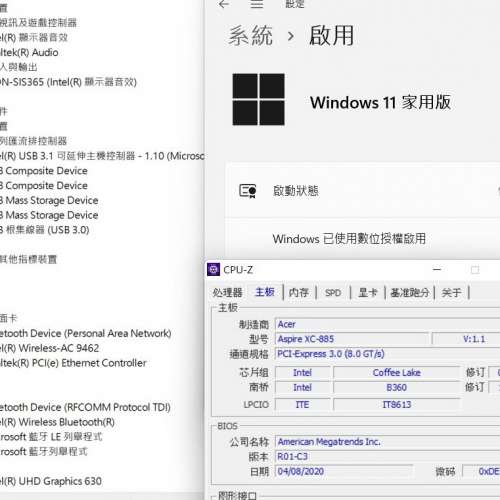Click the B360 southbridge value
The width and height of the screenshot is (500, 500).
pyautogui.click(x=397, y=387)
